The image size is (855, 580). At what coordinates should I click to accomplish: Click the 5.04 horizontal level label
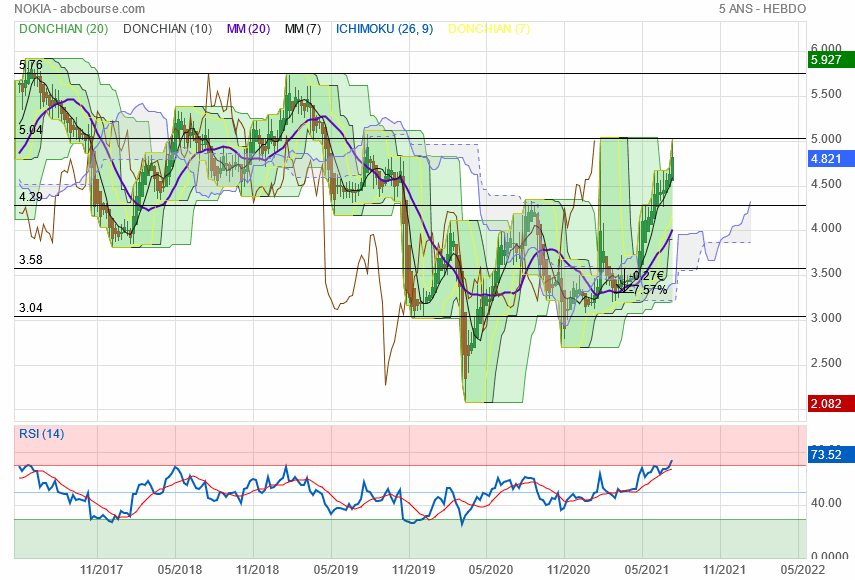31,130
